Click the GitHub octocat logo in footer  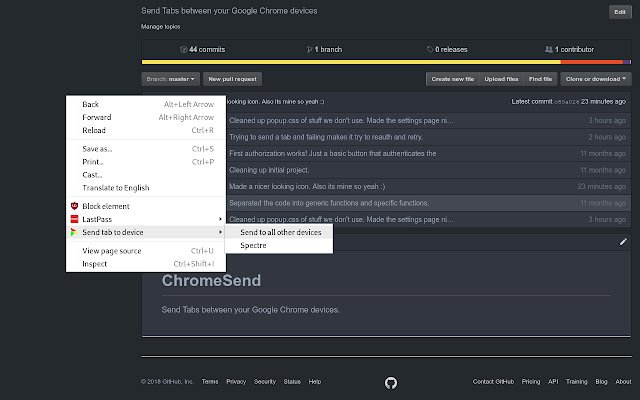click(391, 382)
